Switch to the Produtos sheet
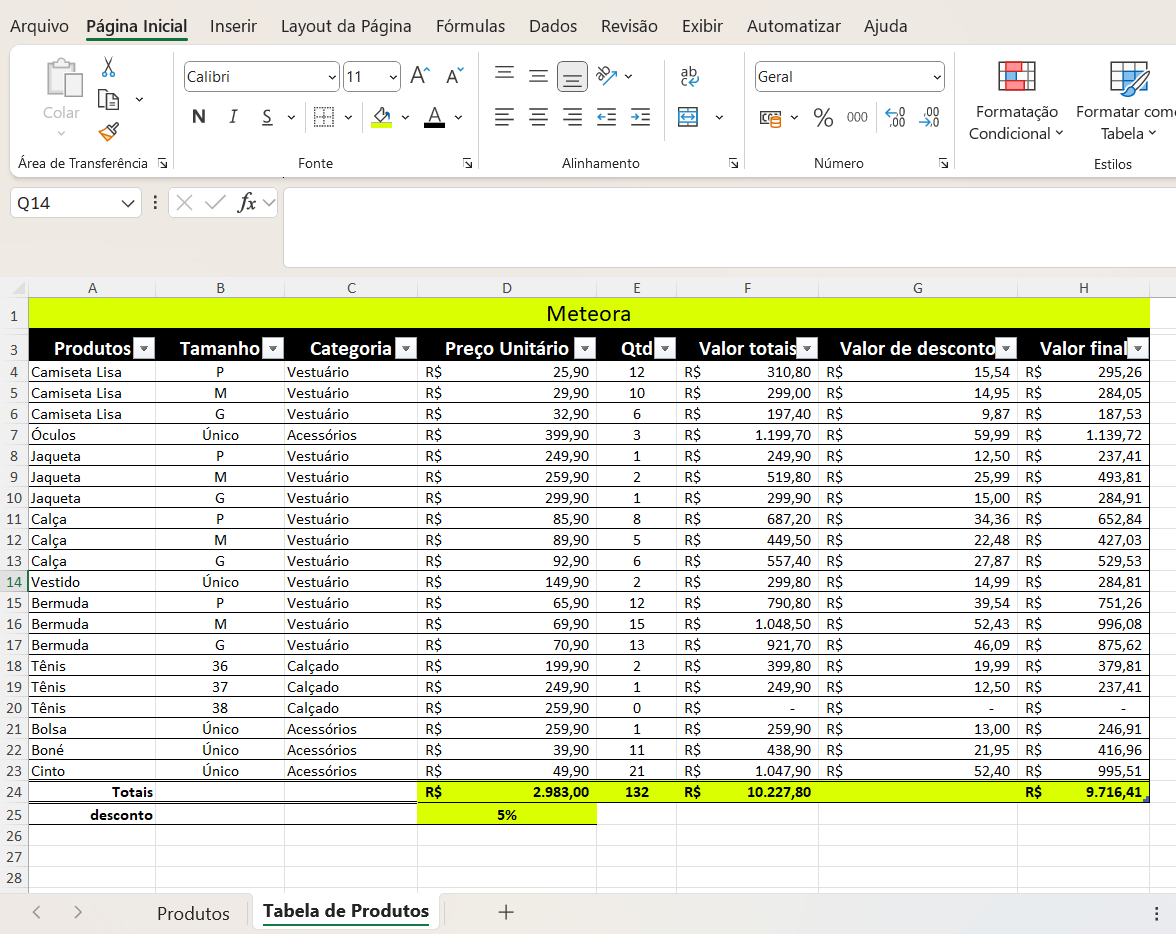This screenshot has height=935, width=1176. point(193,913)
